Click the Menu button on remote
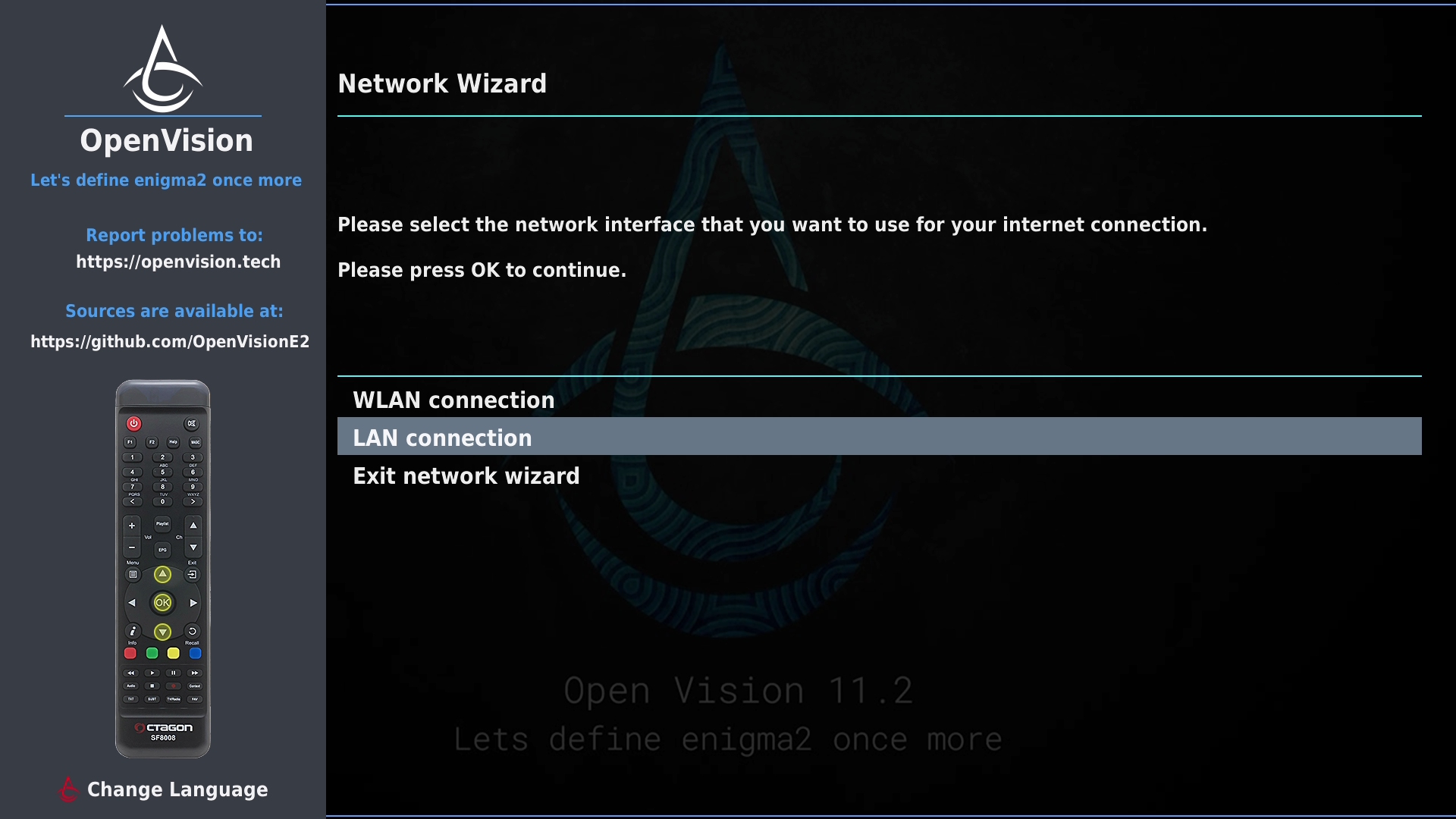The width and height of the screenshot is (1456, 819). (x=133, y=574)
